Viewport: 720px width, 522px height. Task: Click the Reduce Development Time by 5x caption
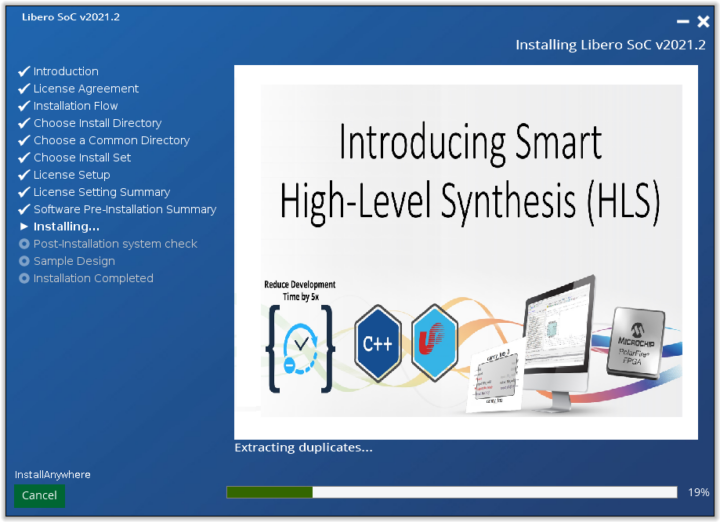point(300,291)
